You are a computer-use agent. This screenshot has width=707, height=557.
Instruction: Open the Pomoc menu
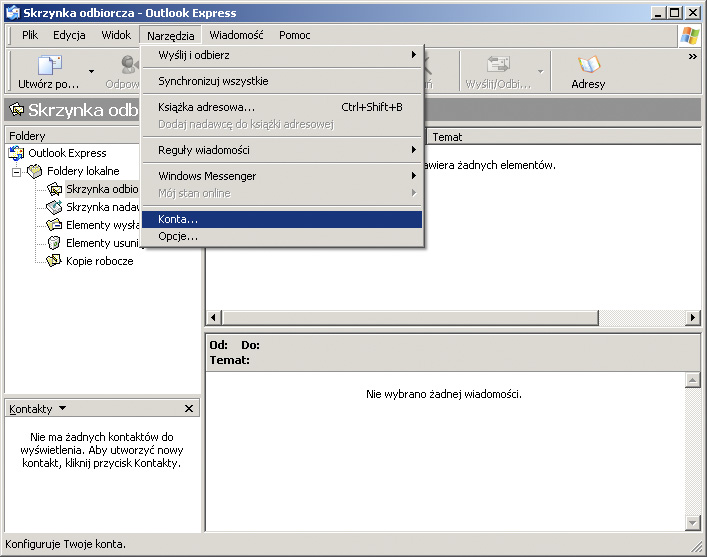click(x=294, y=35)
